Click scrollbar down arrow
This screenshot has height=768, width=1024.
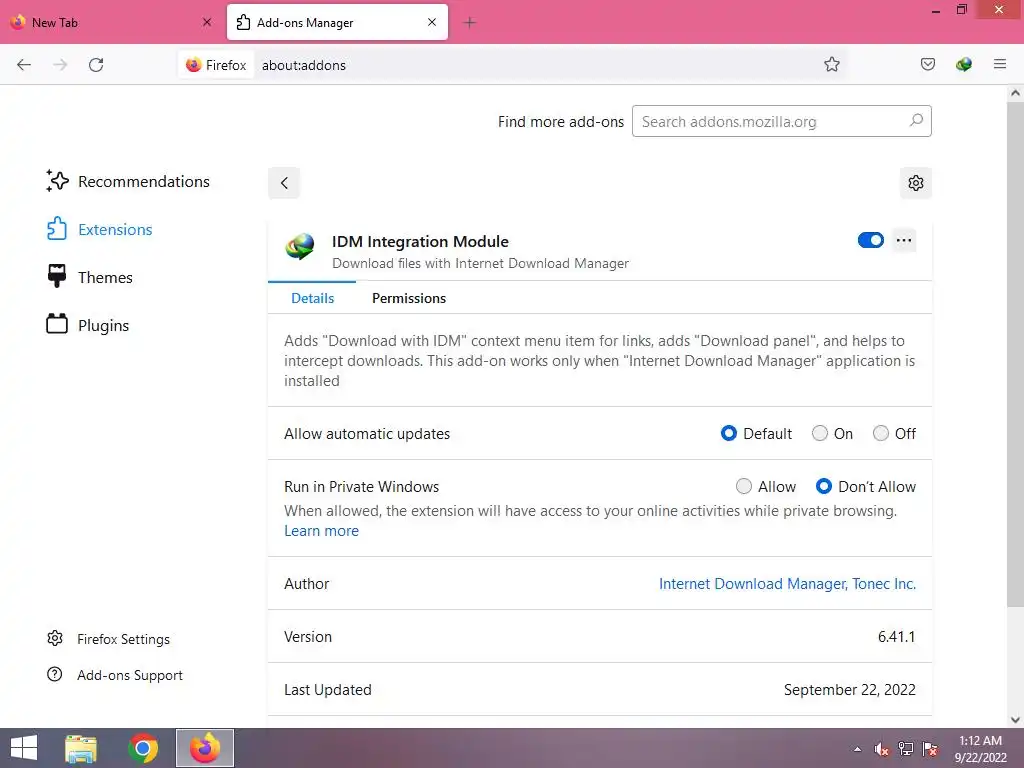[1015, 720]
